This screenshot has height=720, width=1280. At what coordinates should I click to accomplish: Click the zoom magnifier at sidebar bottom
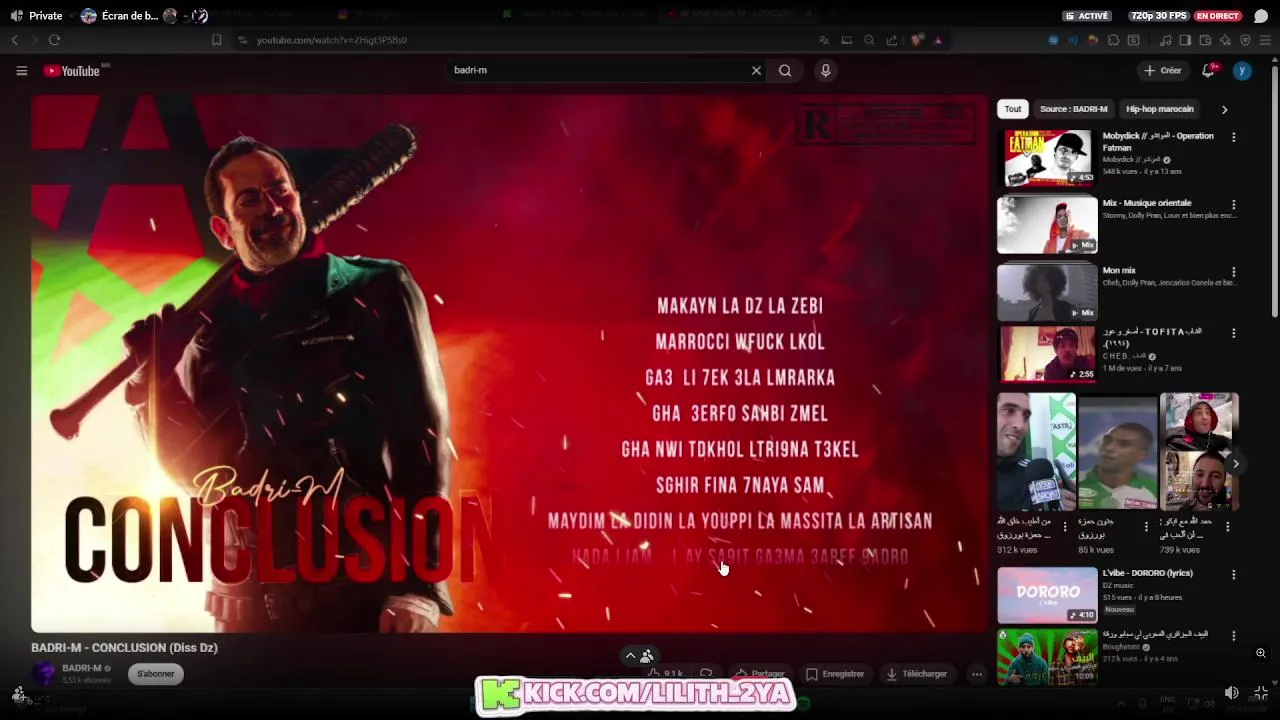[1261, 653]
